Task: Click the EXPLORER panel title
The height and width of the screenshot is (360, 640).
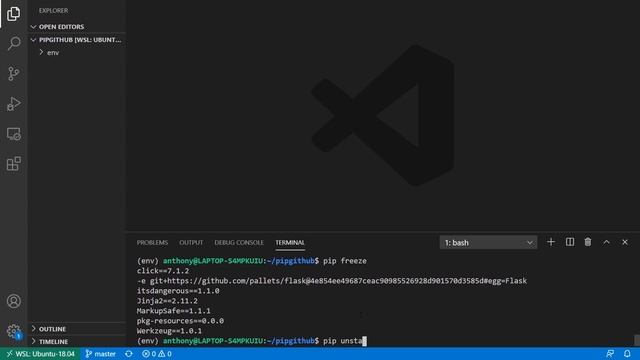Action: click(x=53, y=11)
